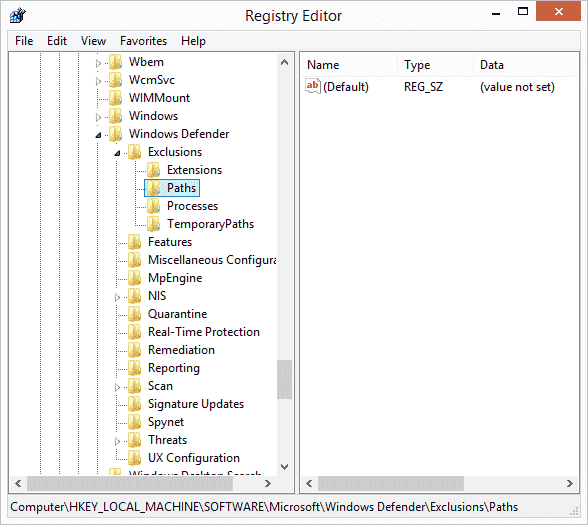This screenshot has height=525, width=588.
Task: Expand the Wbem key
Action: click(x=98, y=63)
